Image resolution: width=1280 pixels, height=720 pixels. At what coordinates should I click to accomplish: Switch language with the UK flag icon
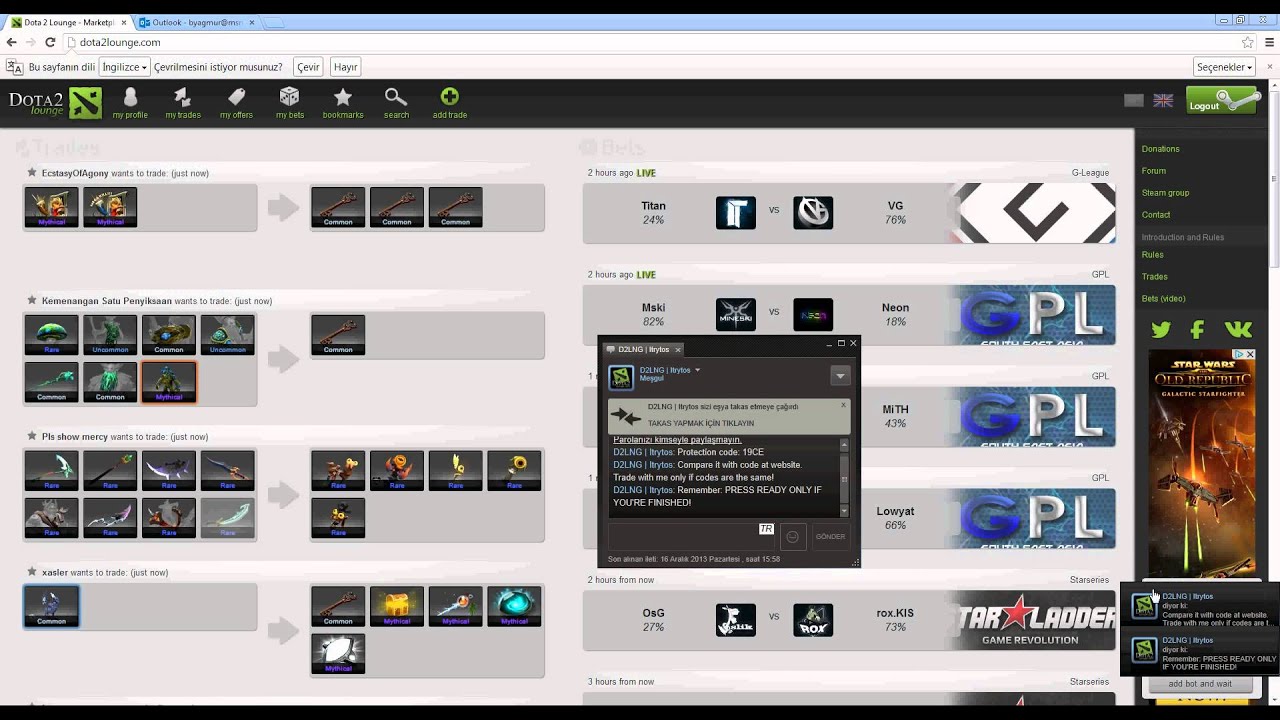1163,100
